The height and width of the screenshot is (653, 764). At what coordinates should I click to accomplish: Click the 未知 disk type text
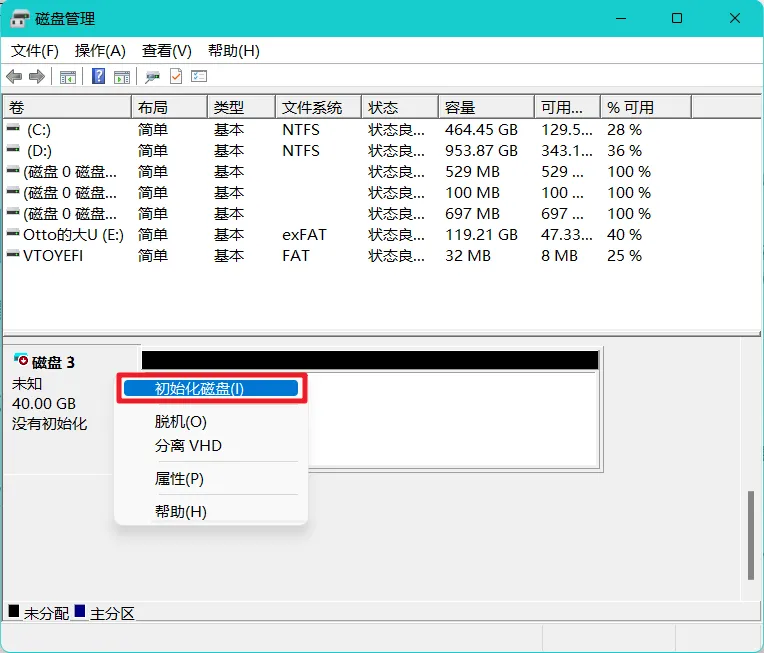pyautogui.click(x=27, y=384)
